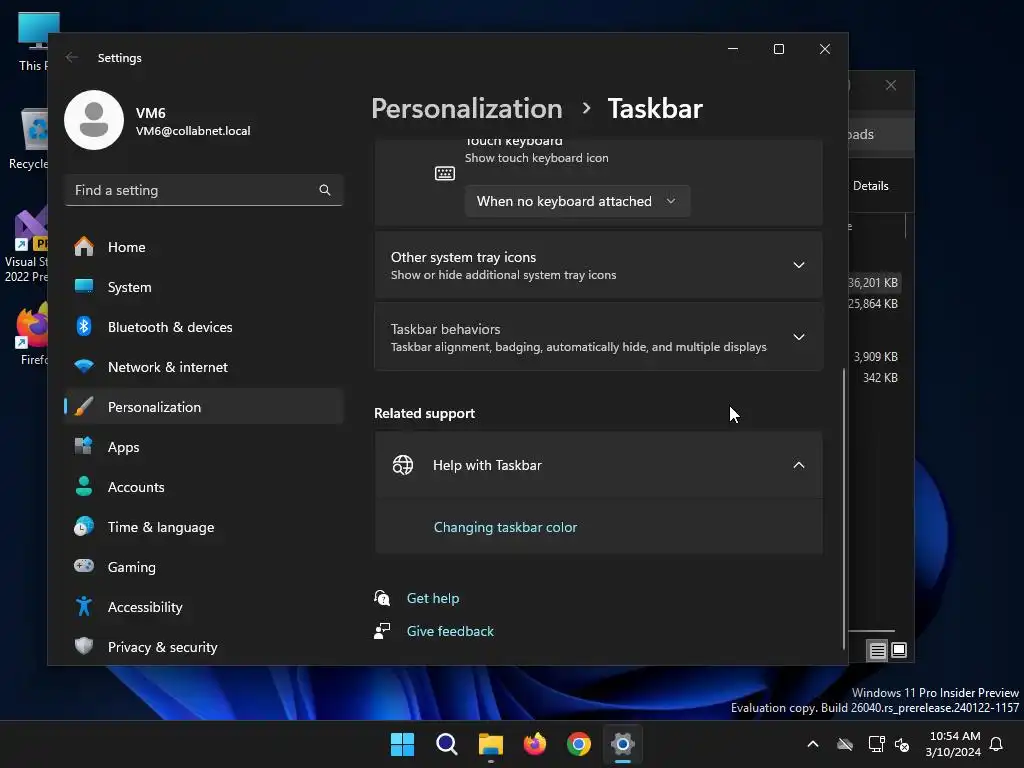The image size is (1024, 768).
Task: Click the back arrow in Settings
Action: pyautogui.click(x=72, y=57)
